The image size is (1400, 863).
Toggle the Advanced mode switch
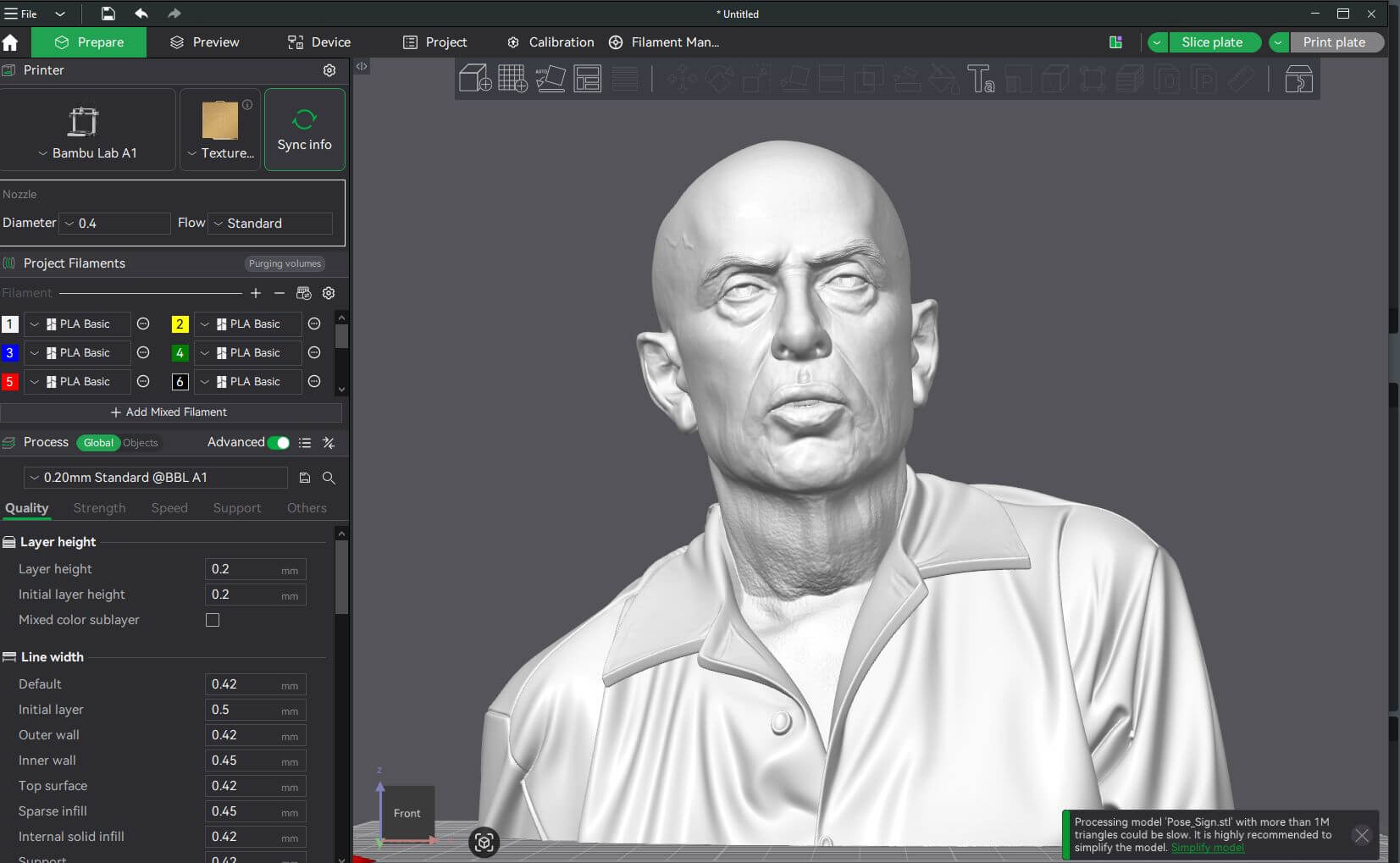coord(278,443)
